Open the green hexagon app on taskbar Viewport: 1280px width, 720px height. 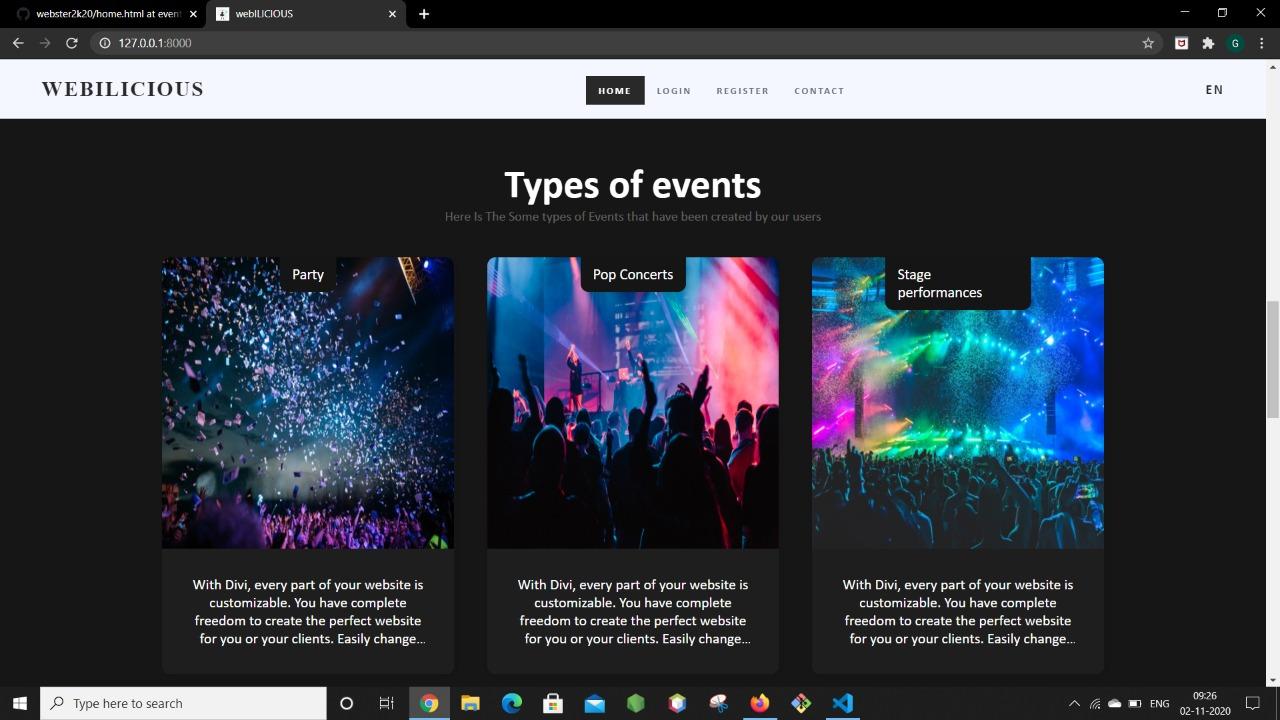(636, 703)
